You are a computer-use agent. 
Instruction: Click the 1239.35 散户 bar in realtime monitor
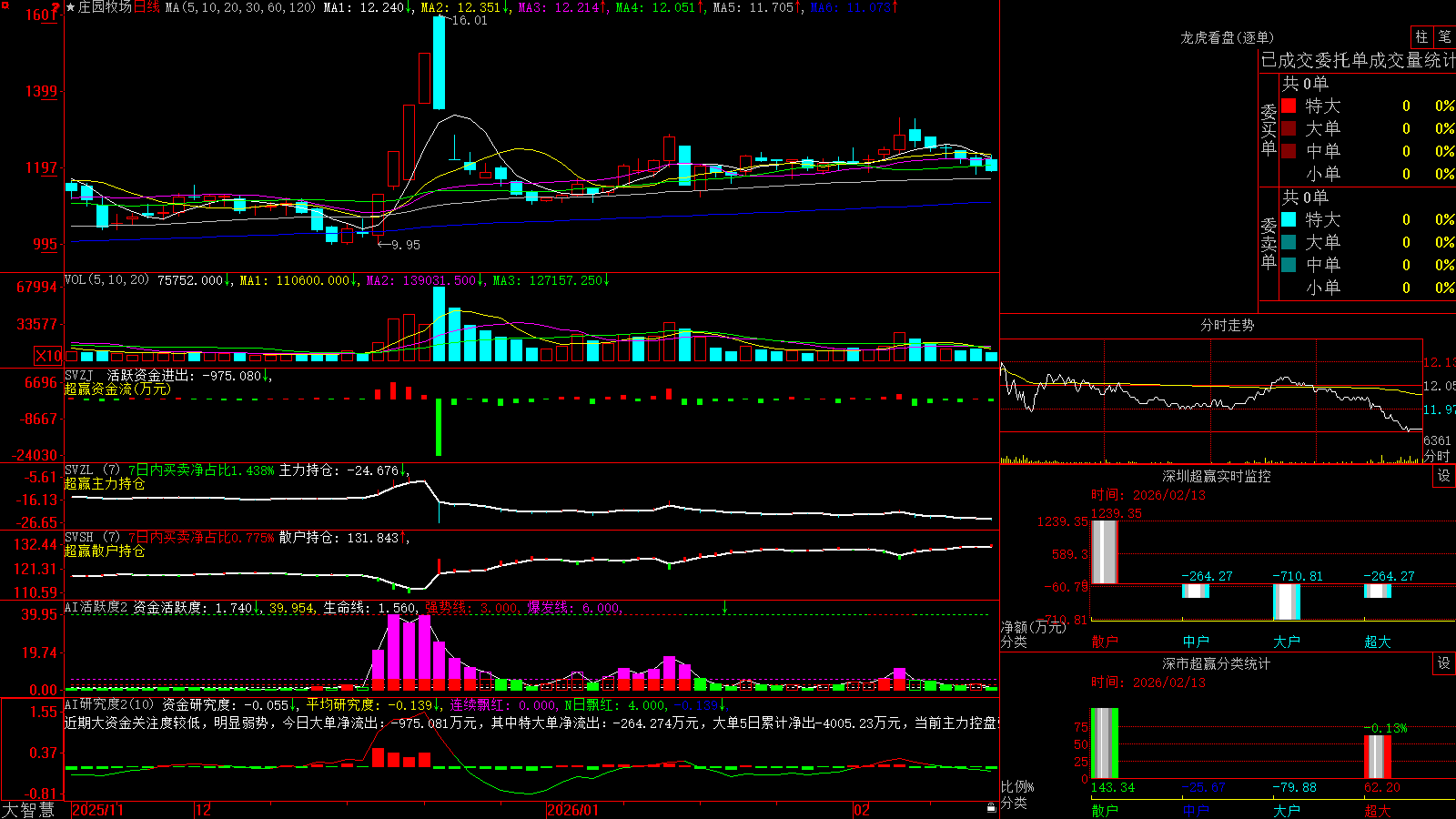(1104, 551)
